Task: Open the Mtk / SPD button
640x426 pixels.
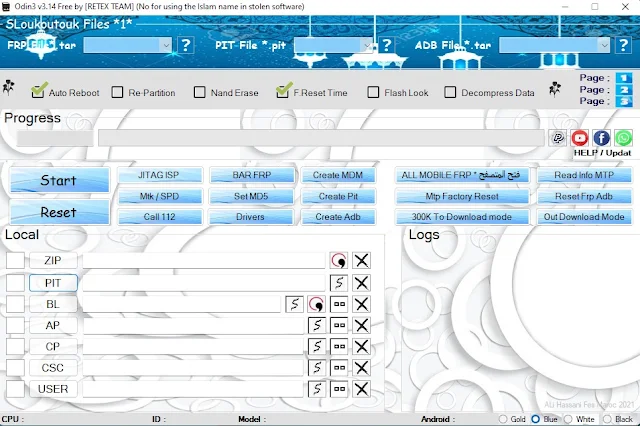Action: click(160, 196)
